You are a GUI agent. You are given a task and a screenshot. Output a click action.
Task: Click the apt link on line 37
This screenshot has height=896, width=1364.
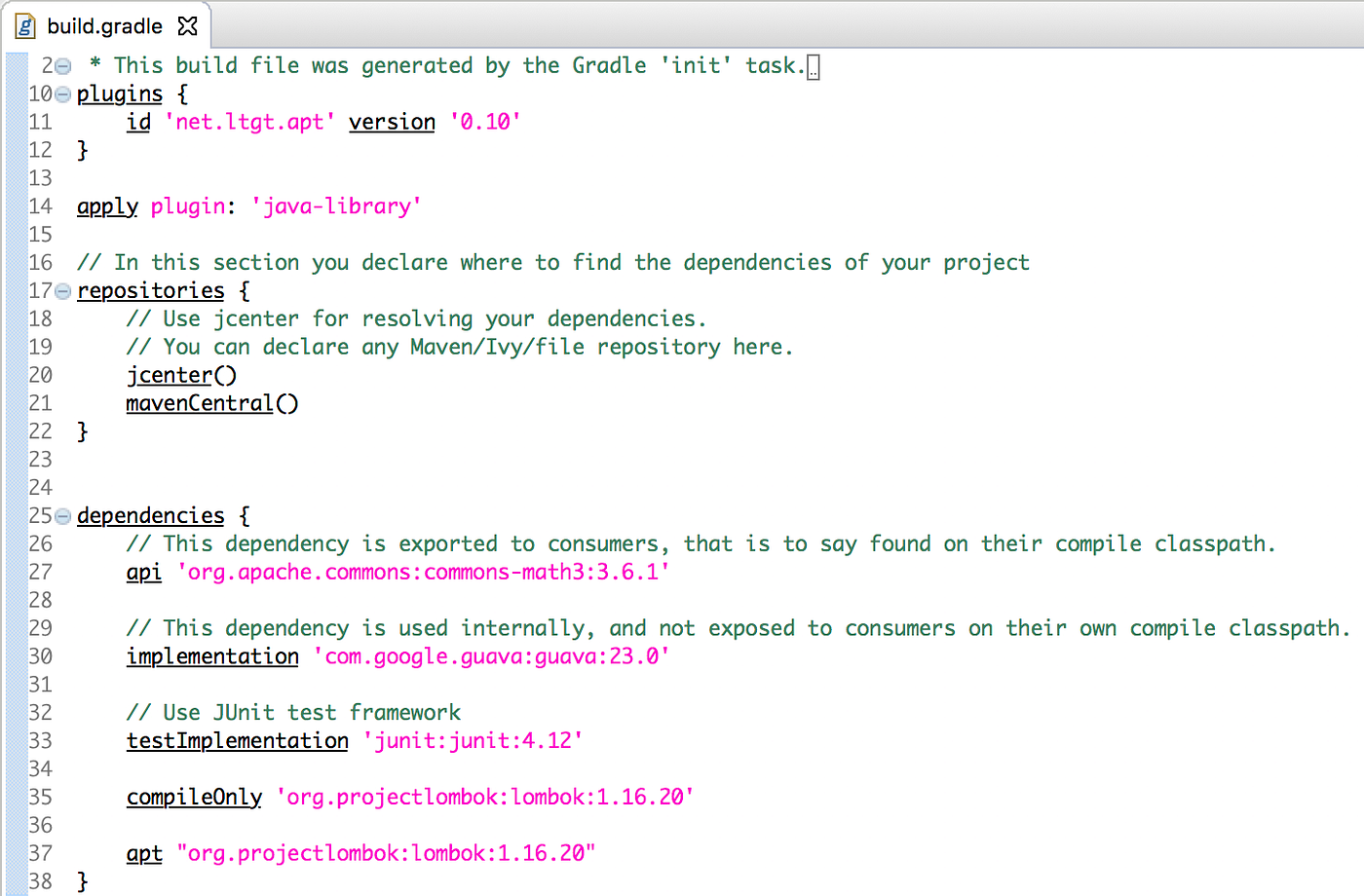click(x=143, y=854)
